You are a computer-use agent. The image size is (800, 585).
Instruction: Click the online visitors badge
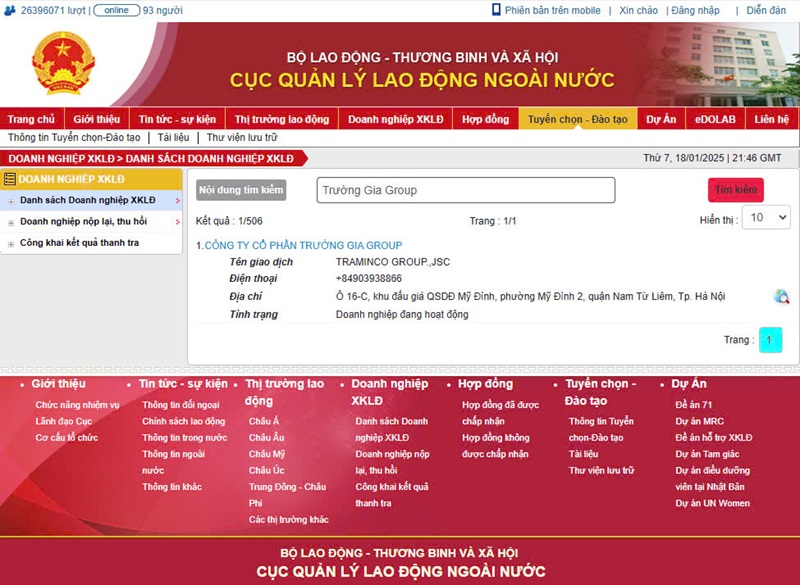[x=117, y=10]
